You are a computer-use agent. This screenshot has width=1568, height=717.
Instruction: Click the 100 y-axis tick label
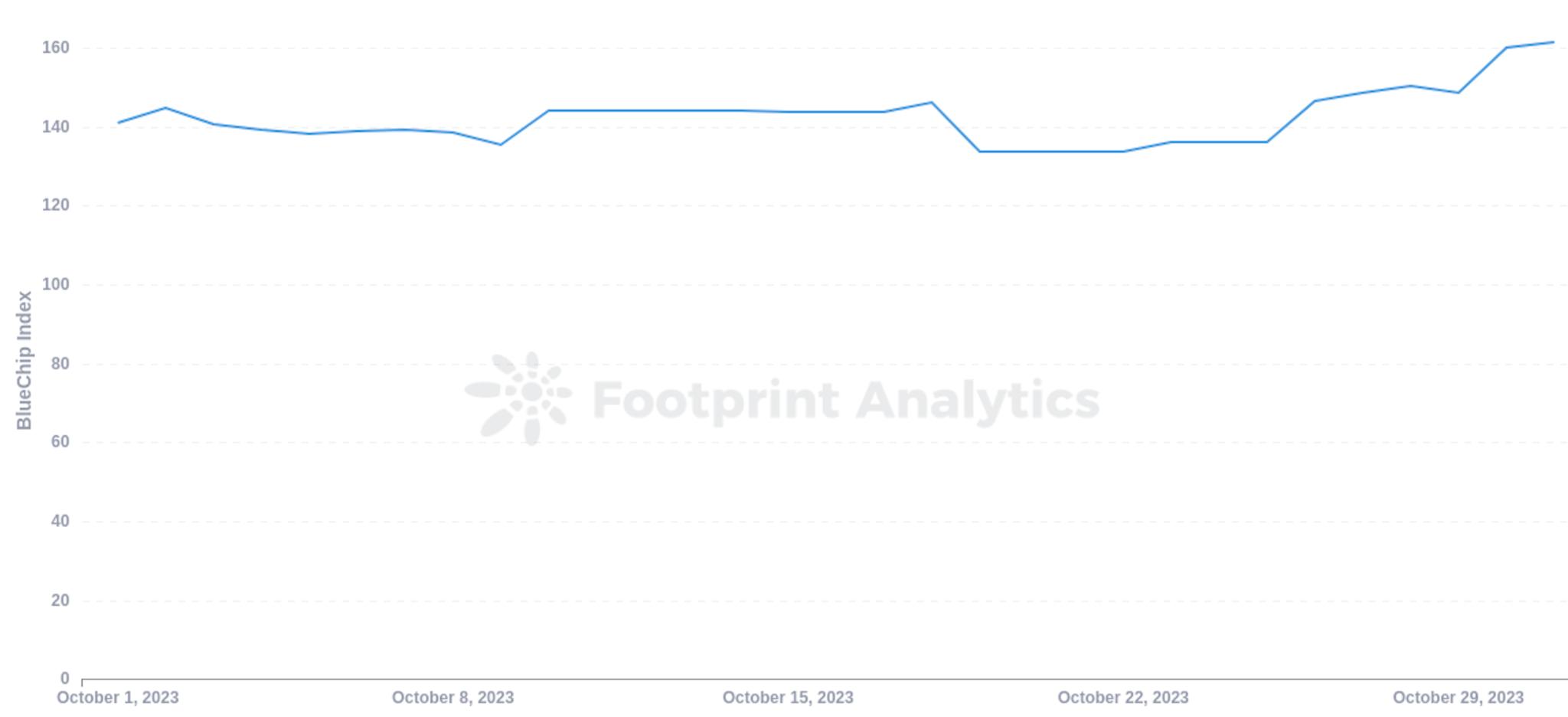(55, 284)
